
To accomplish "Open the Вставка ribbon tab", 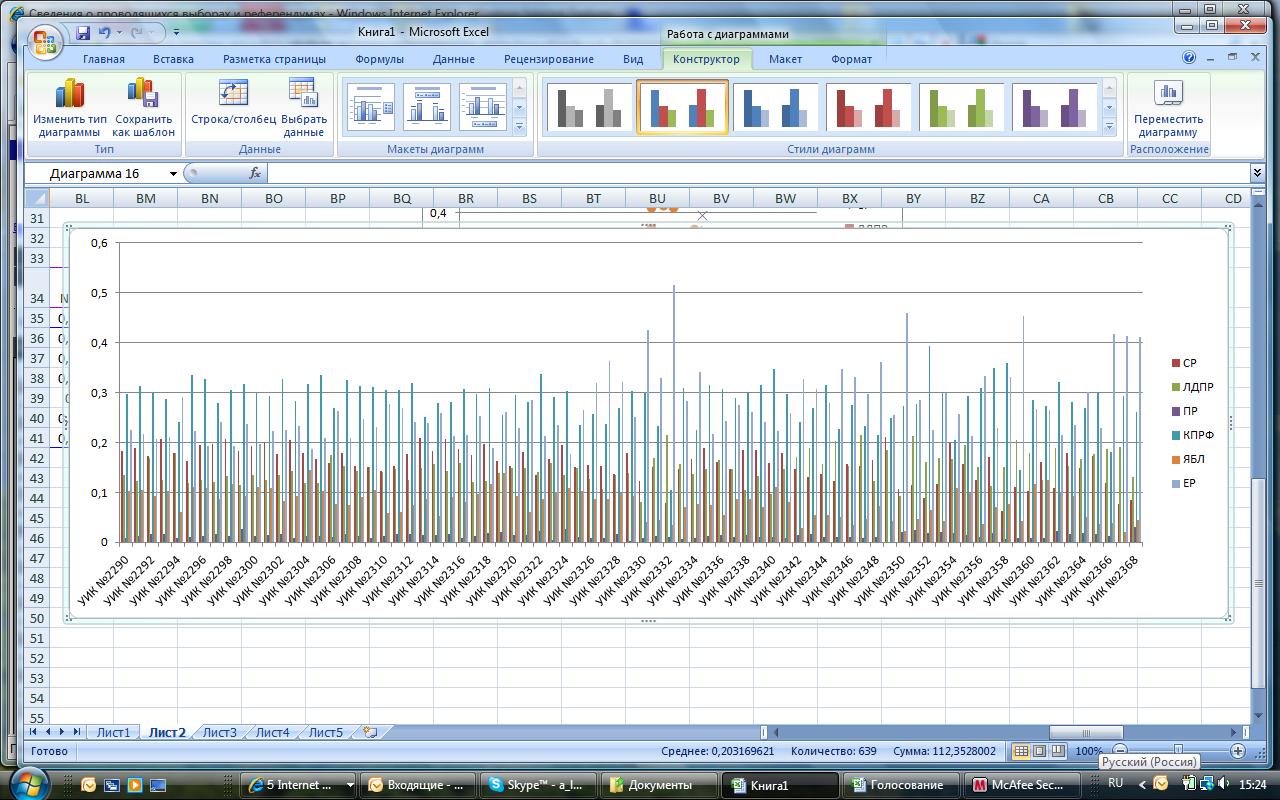I will pos(174,59).
